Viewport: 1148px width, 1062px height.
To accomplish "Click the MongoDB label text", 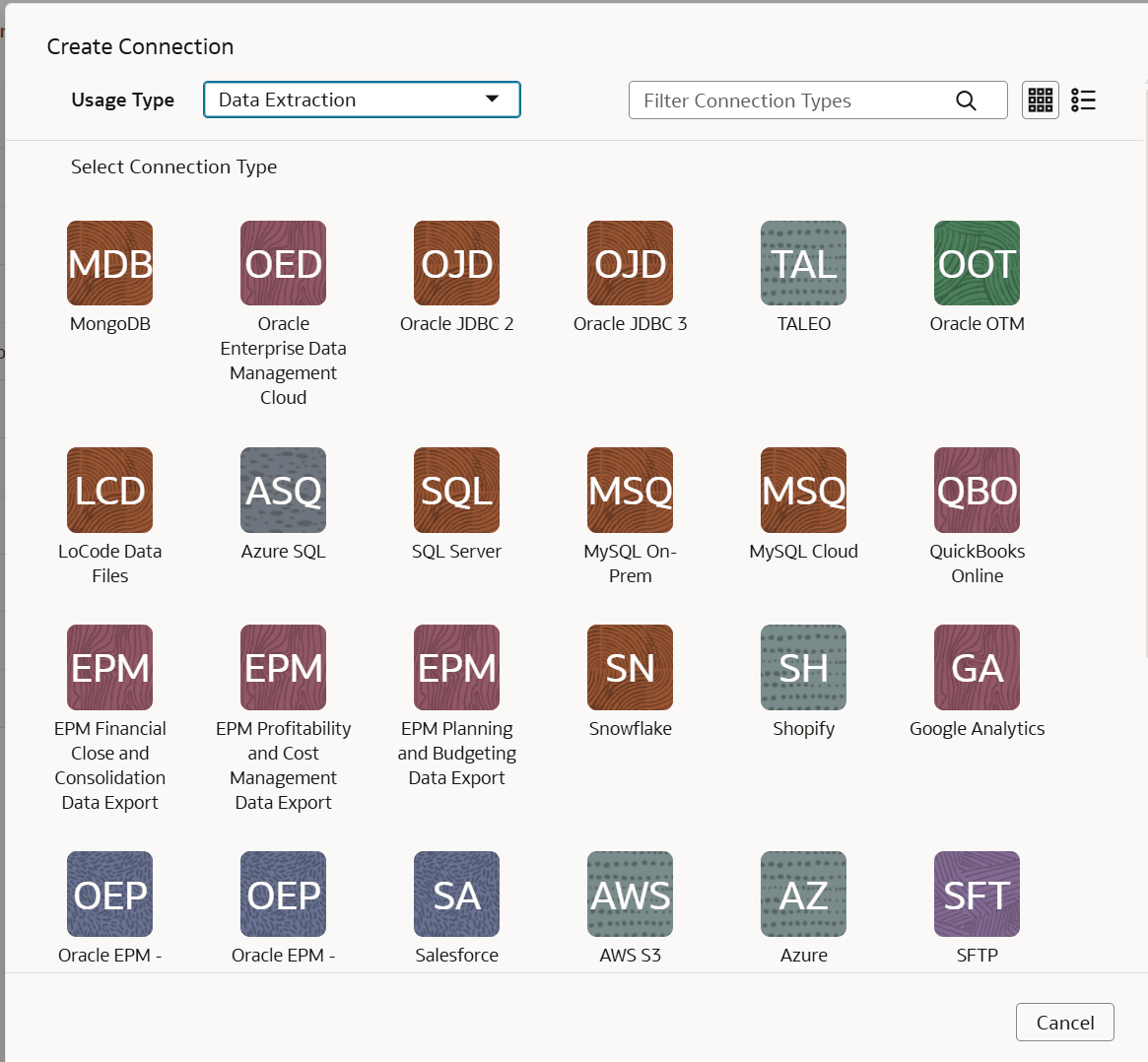I will 109,323.
